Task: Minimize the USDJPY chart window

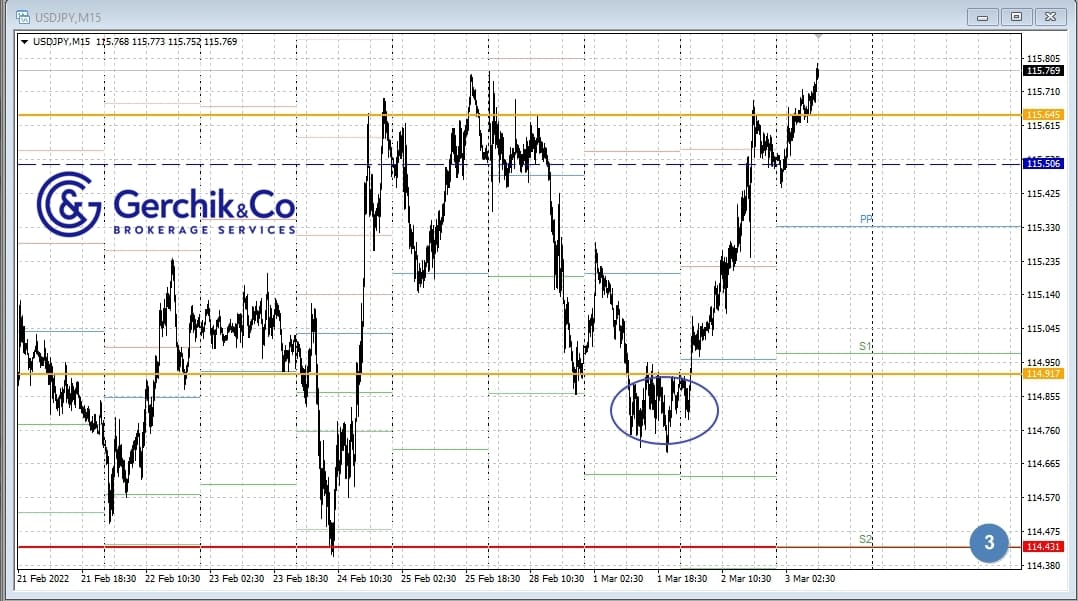Action: point(985,17)
